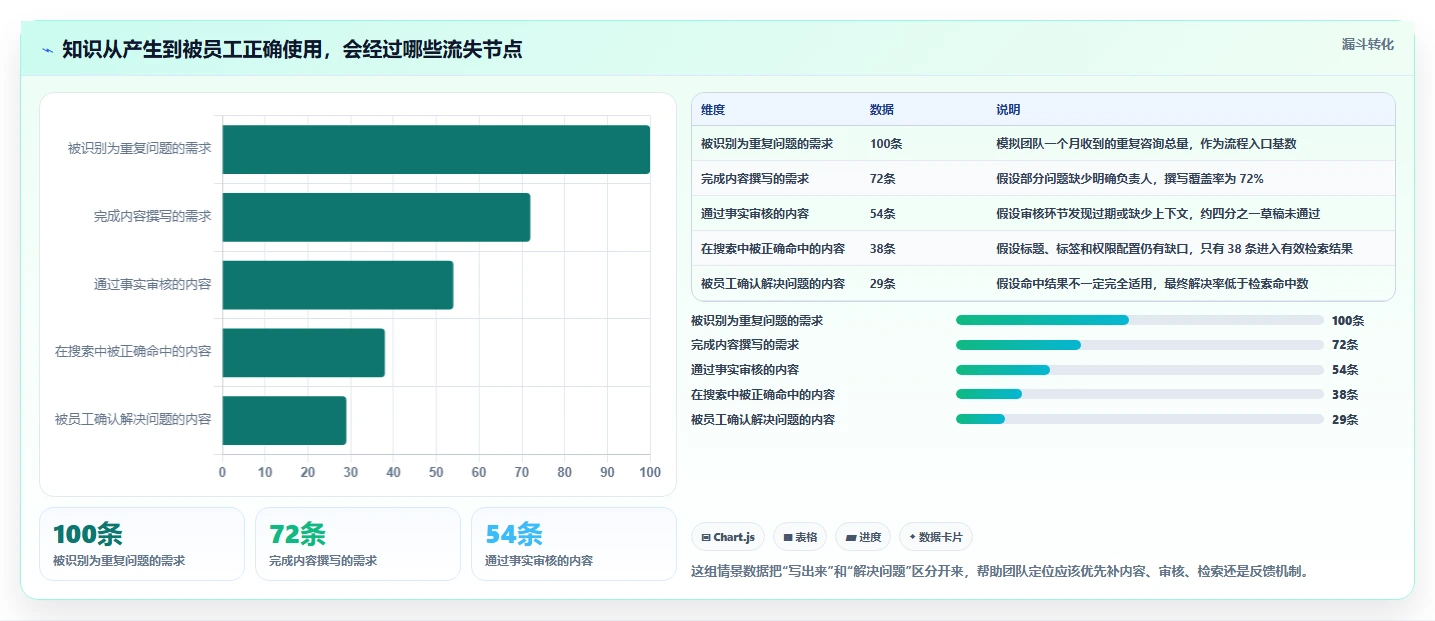Click the 54条 summary card

tap(574, 544)
